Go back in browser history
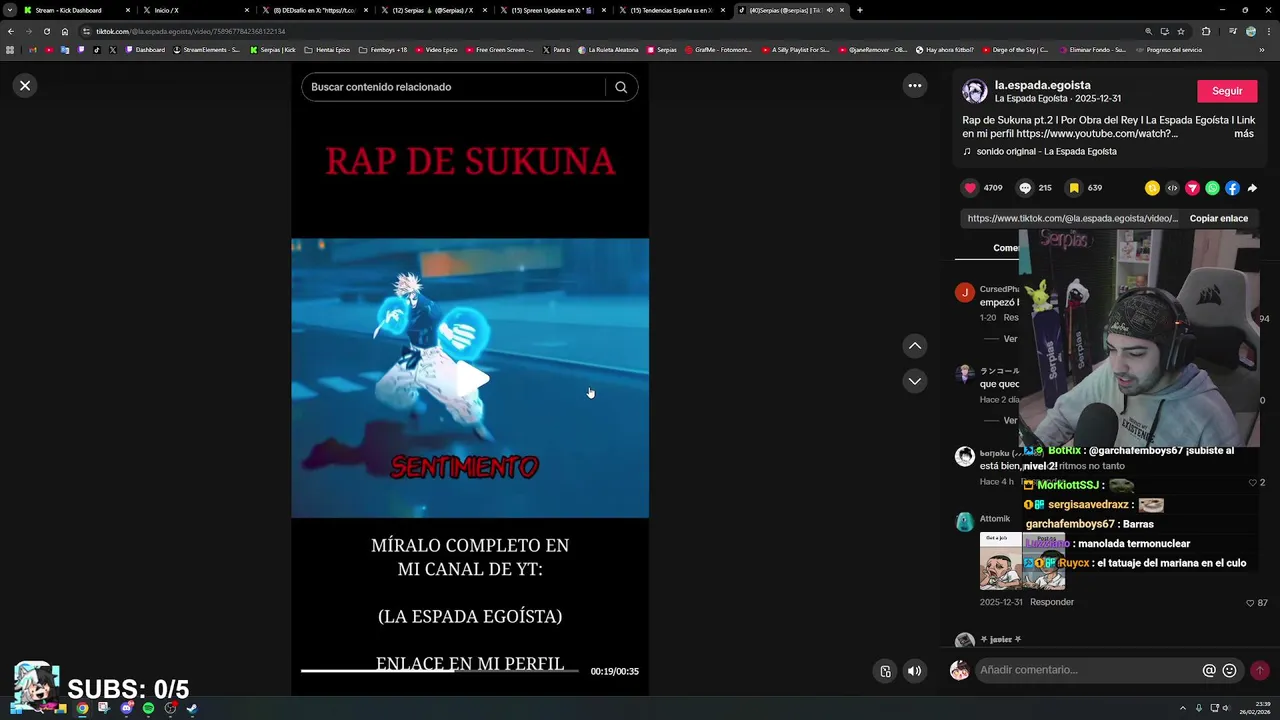 point(11,31)
